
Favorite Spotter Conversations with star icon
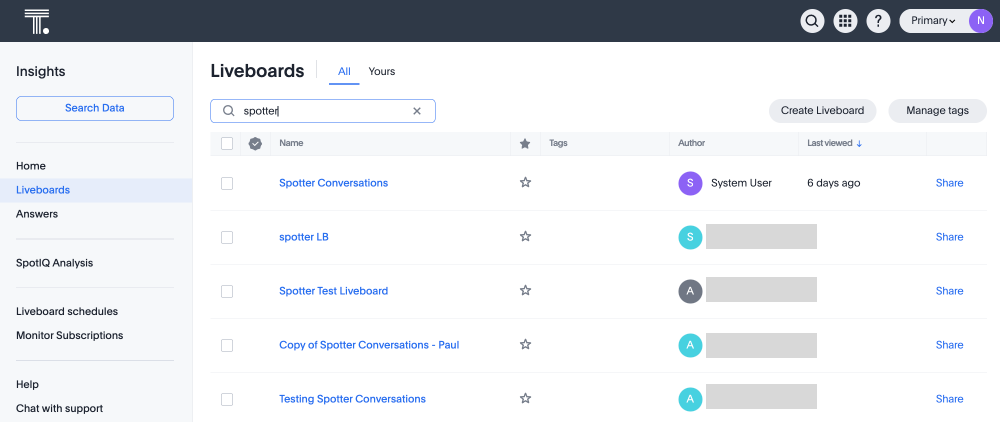click(x=525, y=183)
